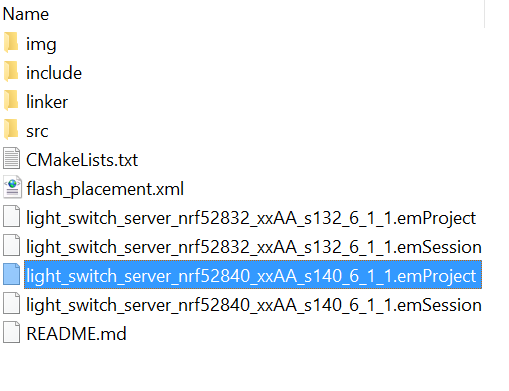The width and height of the screenshot is (509, 391).
Task: Click the nrf52840 emSession file icon
Action: click(12, 303)
